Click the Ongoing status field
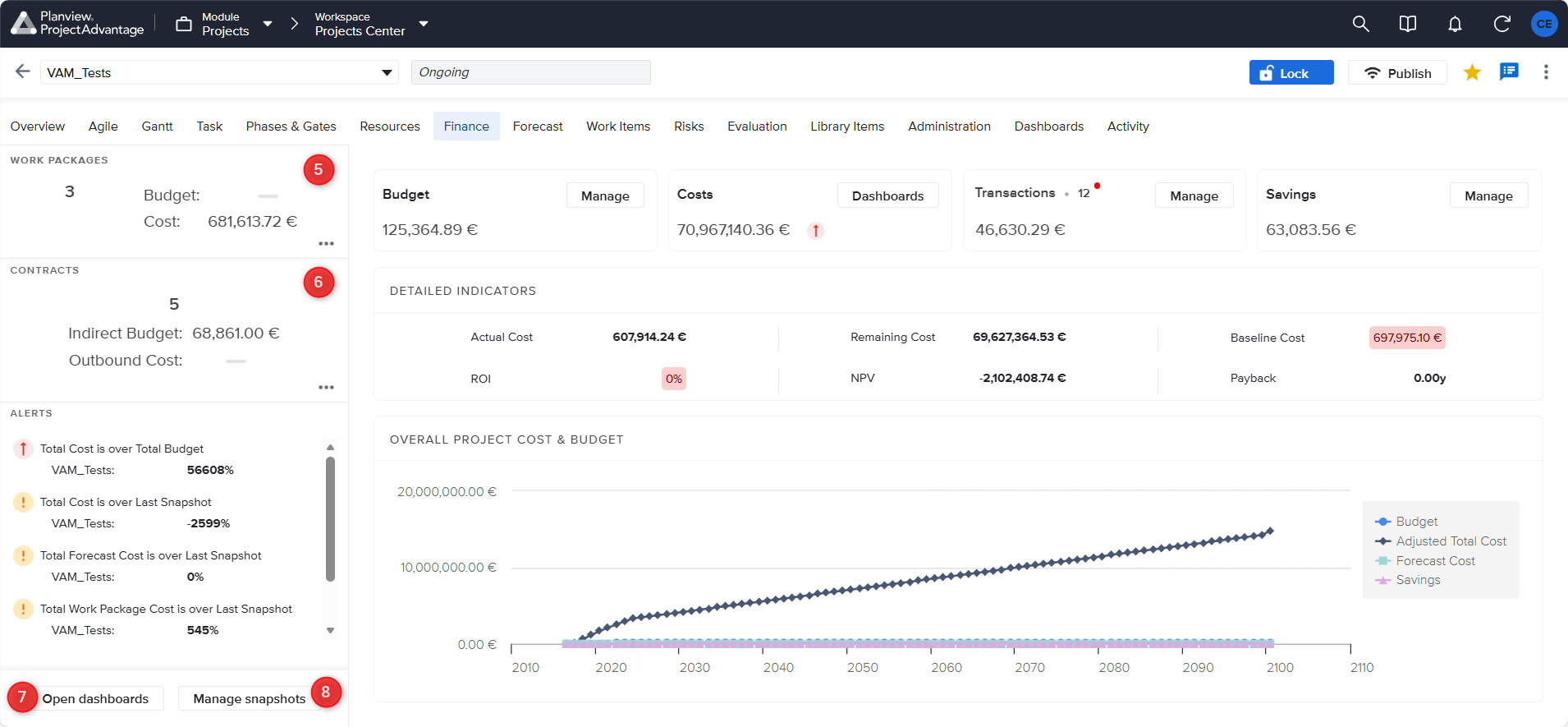 tap(530, 72)
